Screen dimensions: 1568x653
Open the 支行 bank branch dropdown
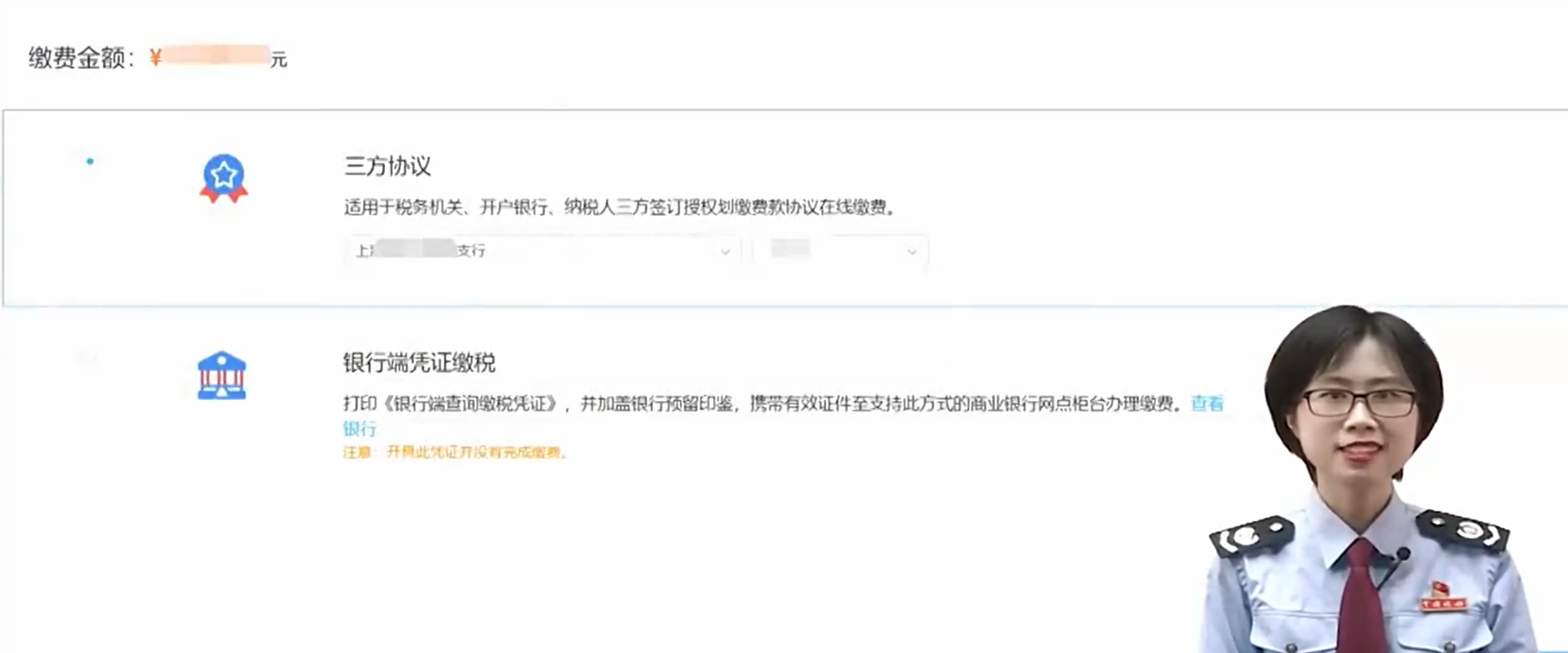[543, 251]
